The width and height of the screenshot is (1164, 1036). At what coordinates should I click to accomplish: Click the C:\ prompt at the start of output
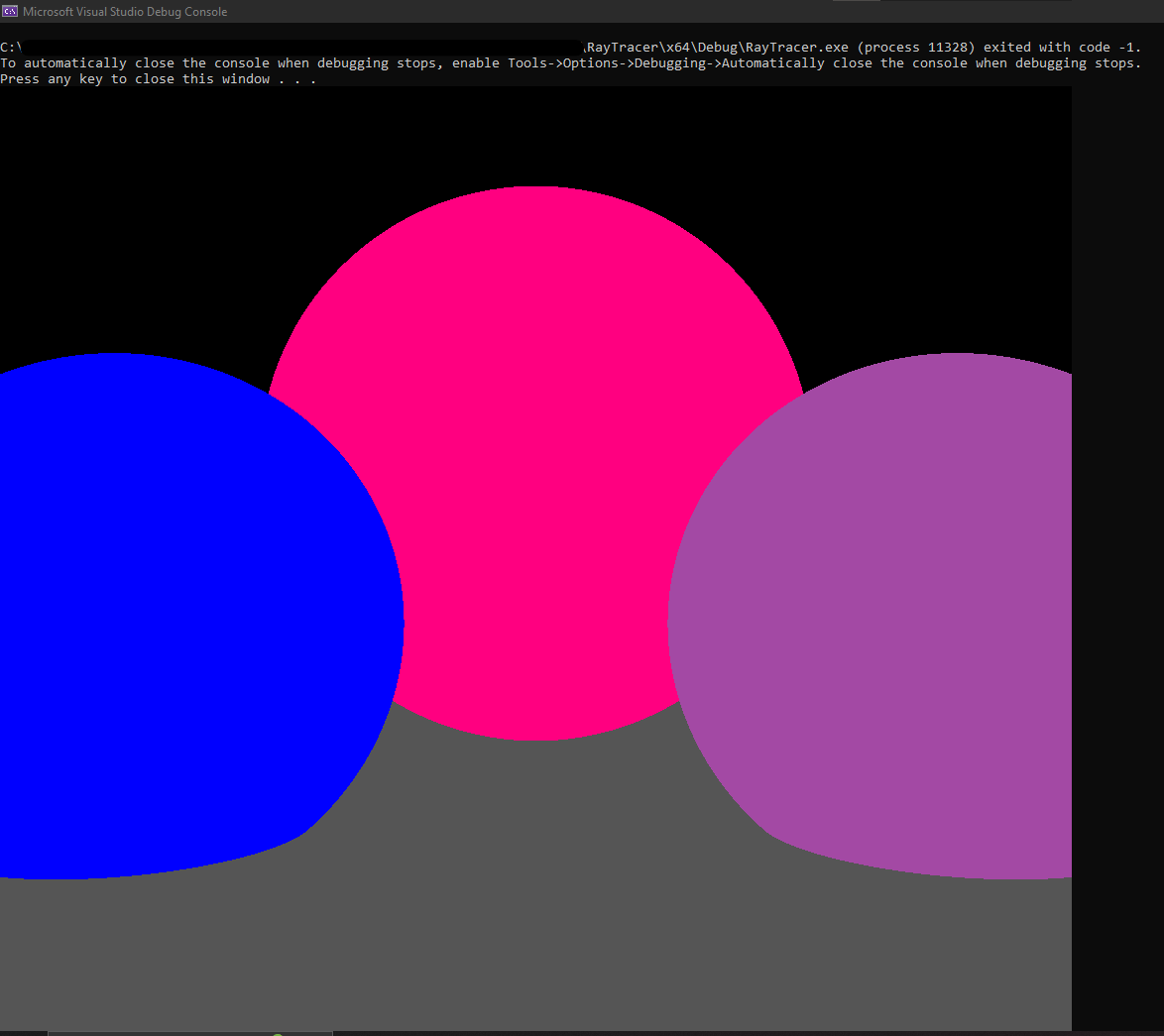(x=9, y=47)
